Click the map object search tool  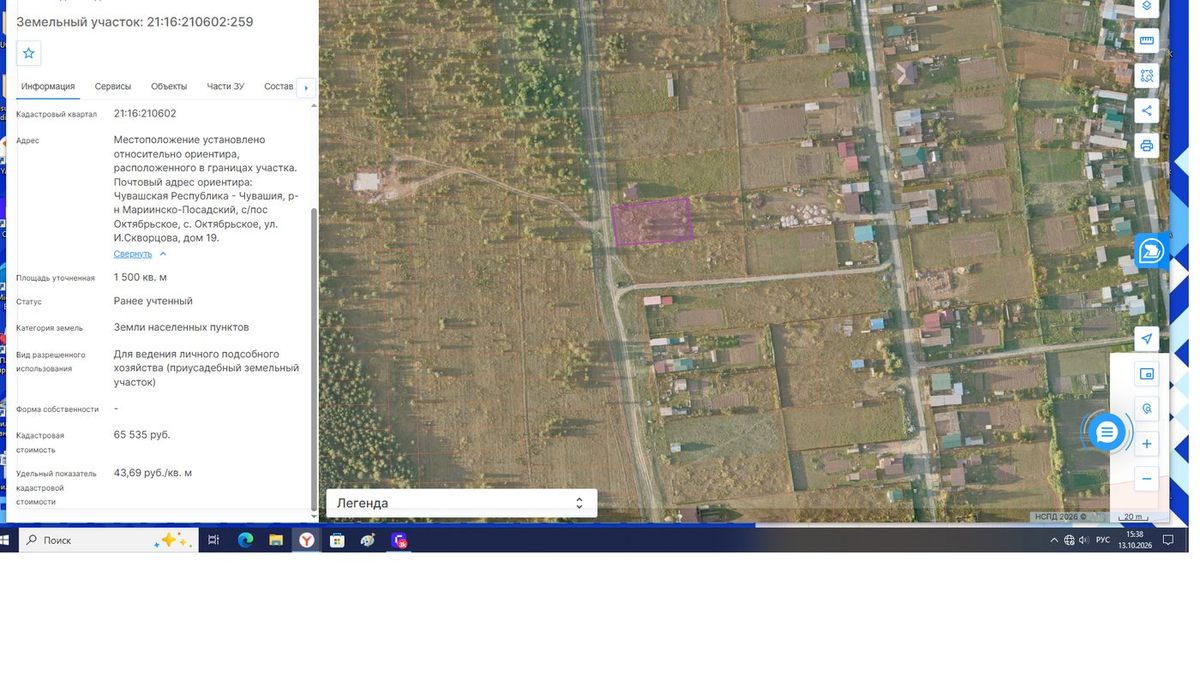pos(1147,408)
